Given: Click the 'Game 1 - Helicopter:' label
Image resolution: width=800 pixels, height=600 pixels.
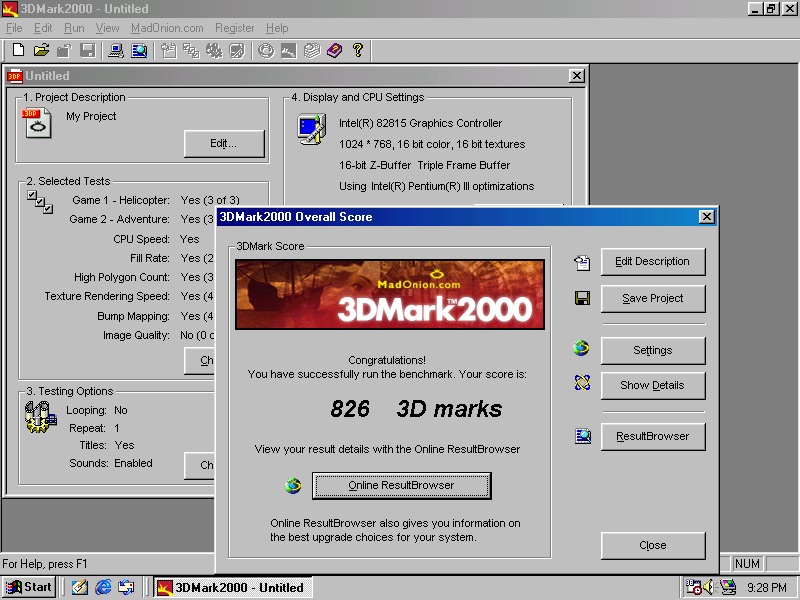Looking at the screenshot, I should point(120,200).
